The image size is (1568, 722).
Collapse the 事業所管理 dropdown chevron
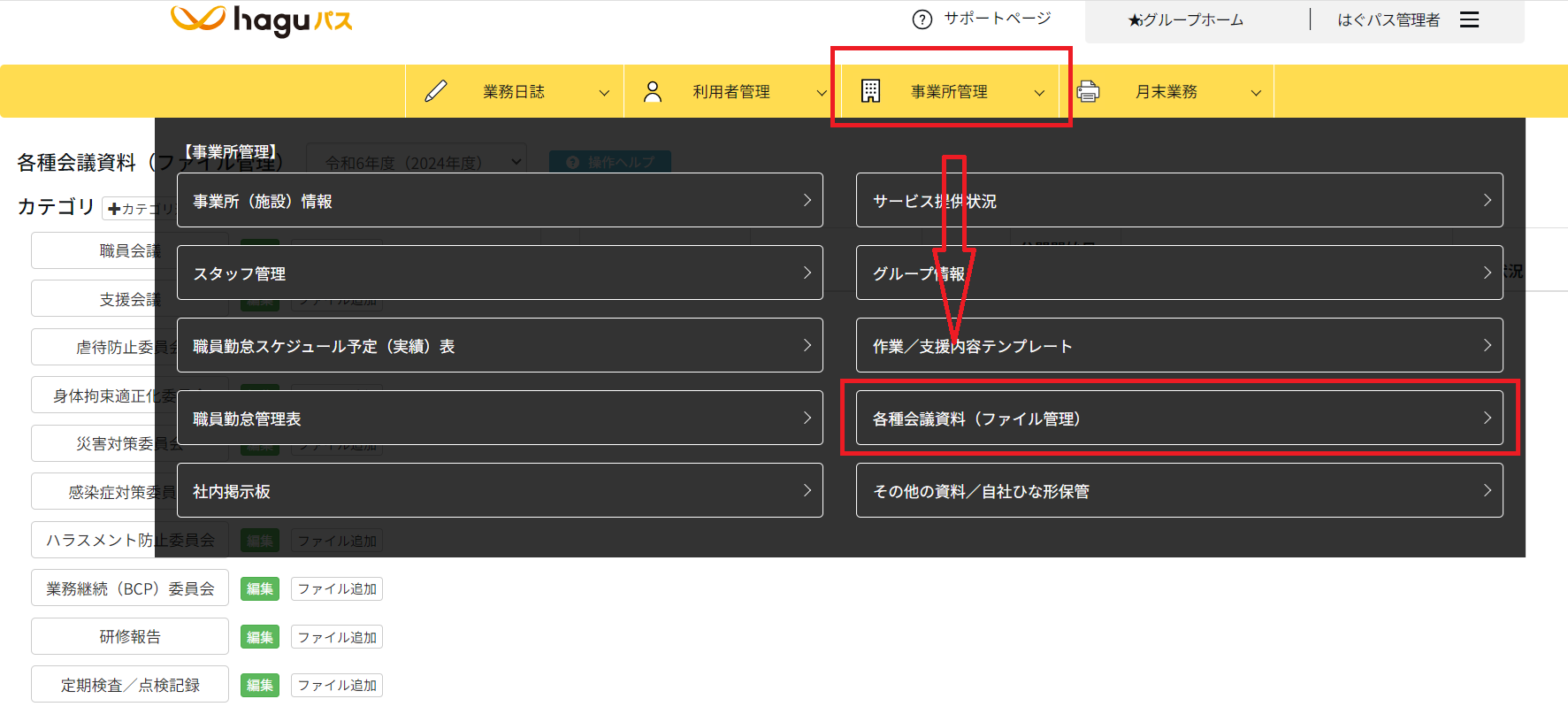tap(1039, 93)
